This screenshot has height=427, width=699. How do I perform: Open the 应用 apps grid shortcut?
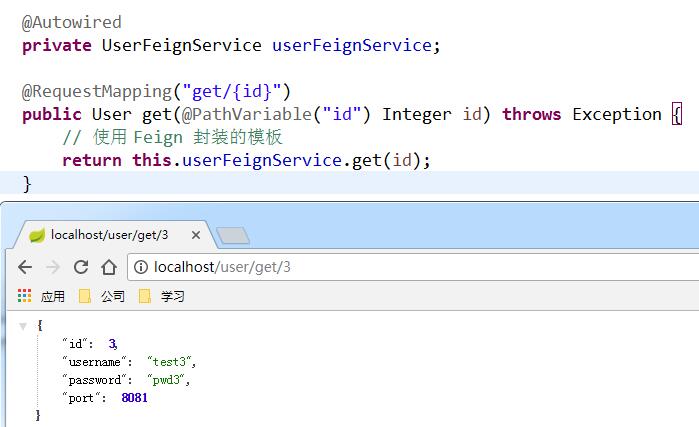pos(41,296)
